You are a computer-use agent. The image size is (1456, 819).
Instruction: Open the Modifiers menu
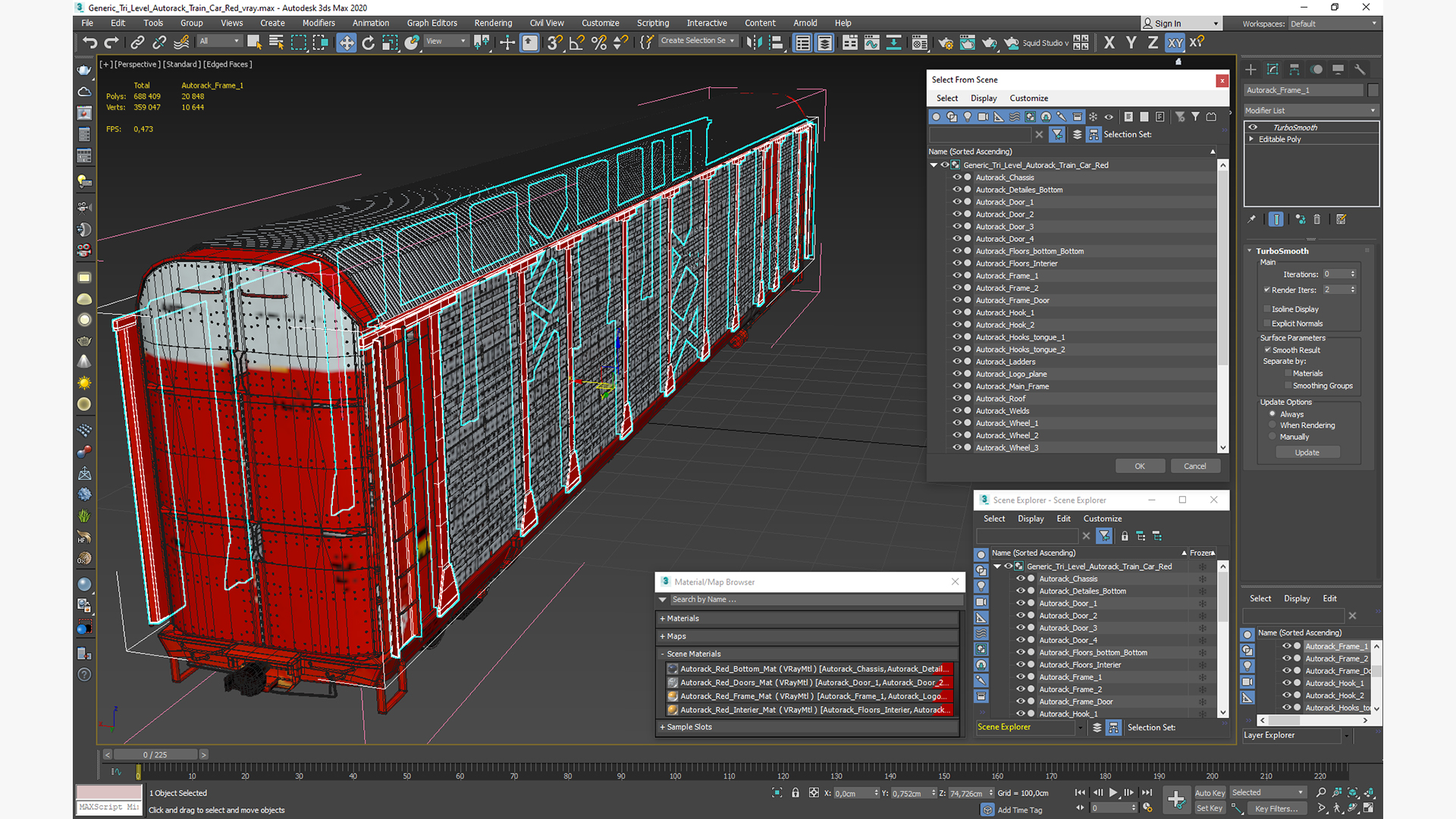point(318,23)
